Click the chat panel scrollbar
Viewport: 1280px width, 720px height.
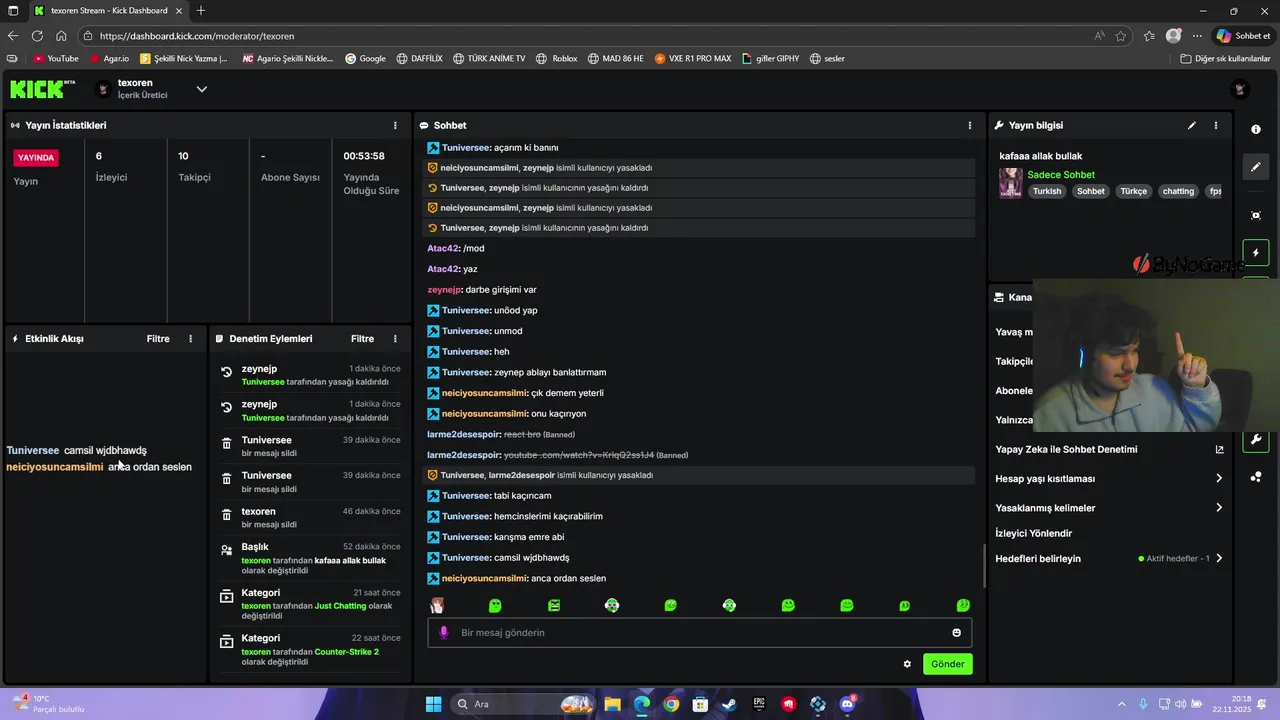coord(985,565)
